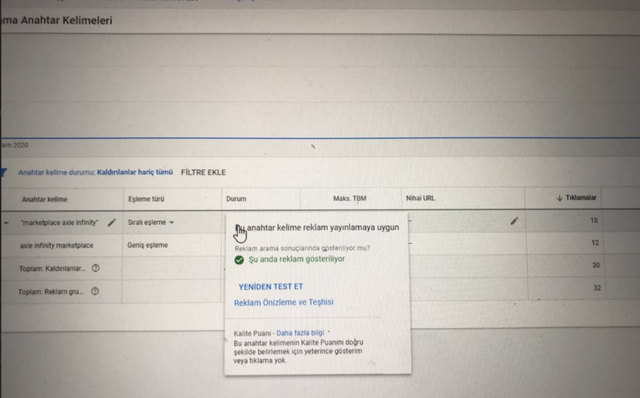Image resolution: width=640 pixels, height=398 pixels.
Task: Click the Durum column header
Action: pos(236,198)
